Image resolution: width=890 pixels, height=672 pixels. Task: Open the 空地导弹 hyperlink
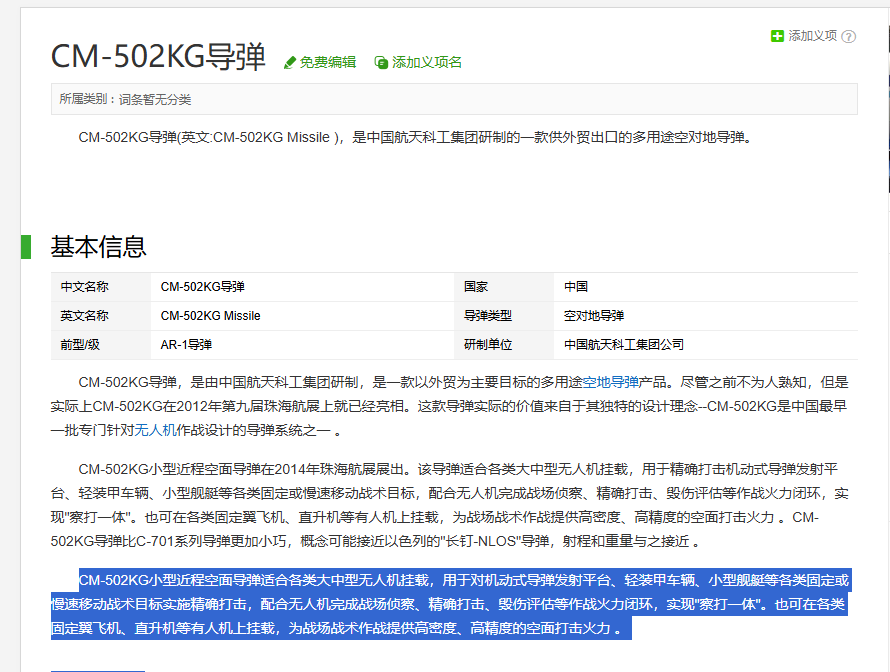click(x=611, y=383)
